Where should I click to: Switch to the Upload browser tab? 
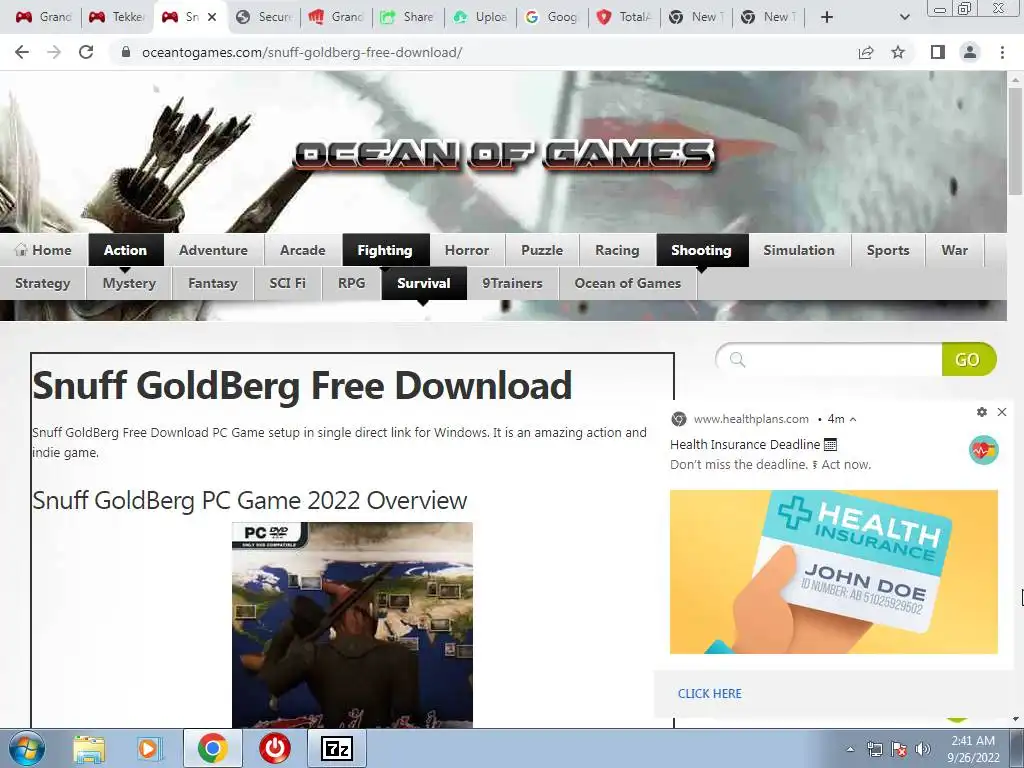pos(481,17)
